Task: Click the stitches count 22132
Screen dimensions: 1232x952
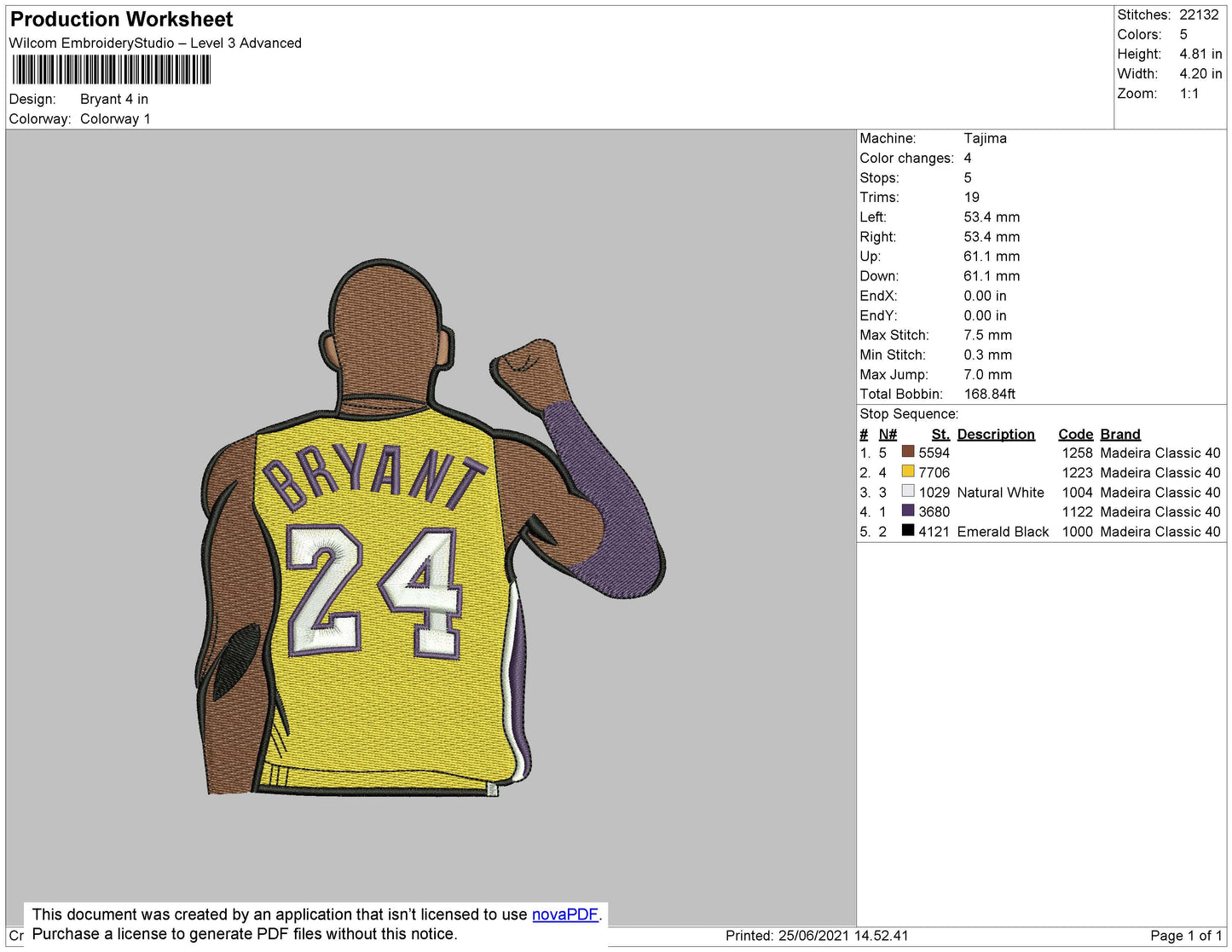Action: click(x=1199, y=15)
